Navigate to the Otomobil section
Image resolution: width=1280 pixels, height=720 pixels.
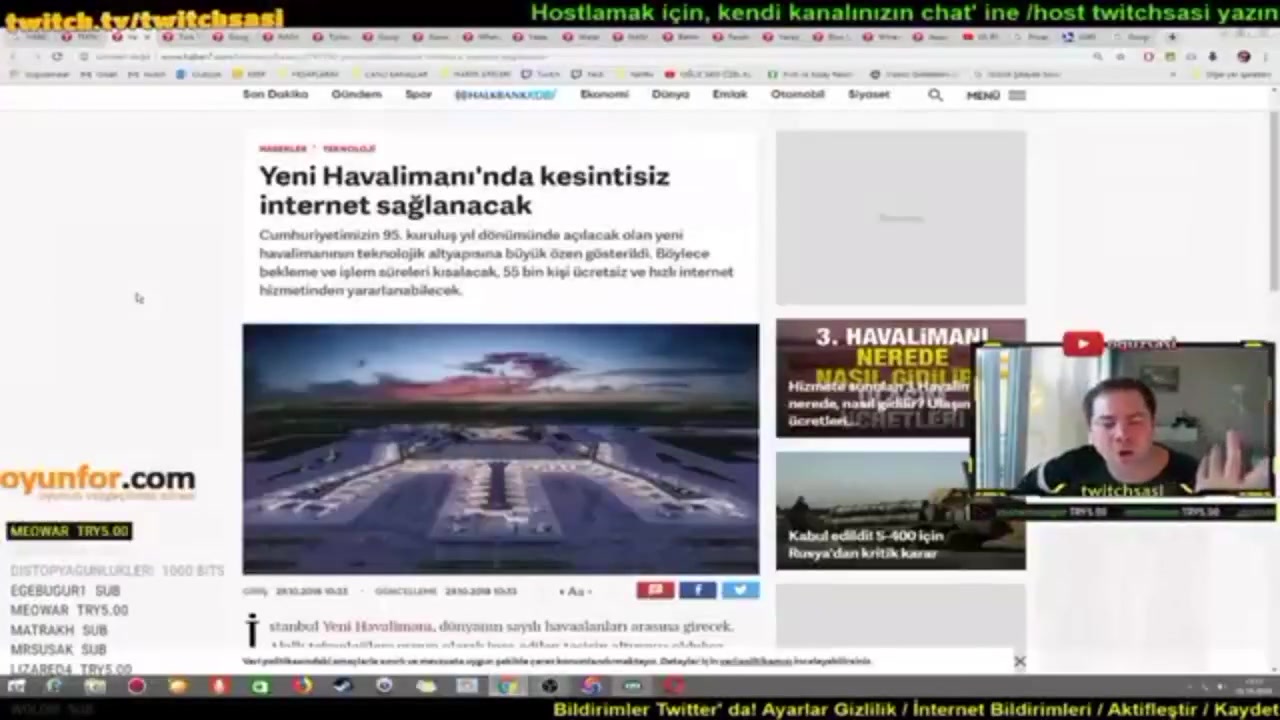tap(797, 94)
